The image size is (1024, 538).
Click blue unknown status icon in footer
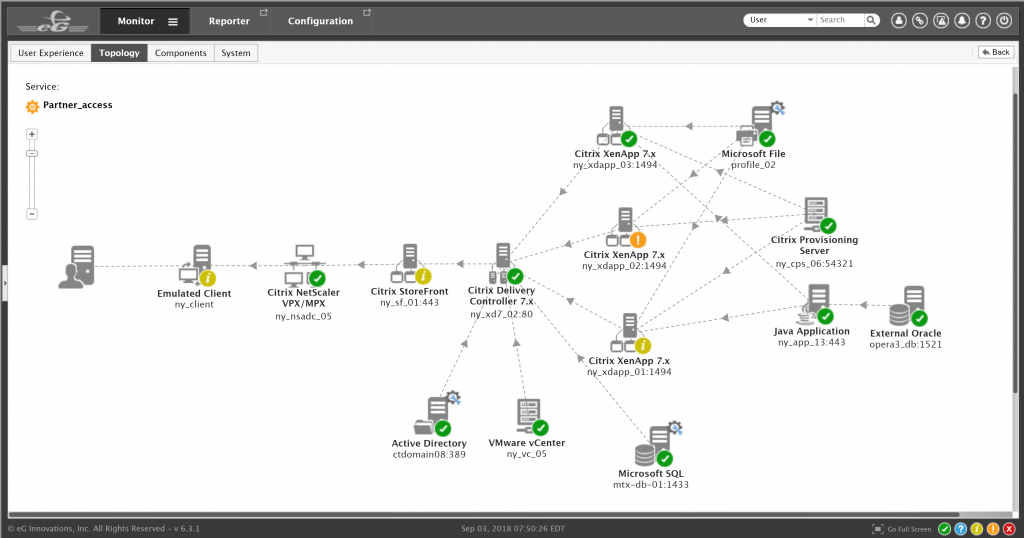pos(961,529)
